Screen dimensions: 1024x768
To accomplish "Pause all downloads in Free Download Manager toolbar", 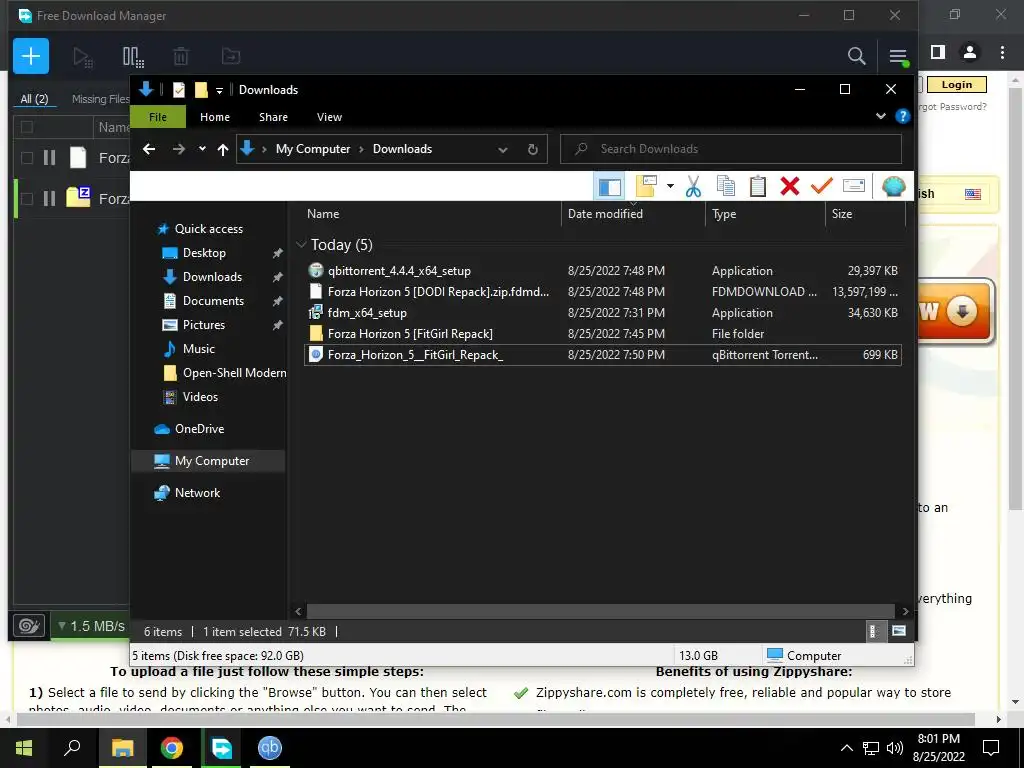I will coord(133,57).
